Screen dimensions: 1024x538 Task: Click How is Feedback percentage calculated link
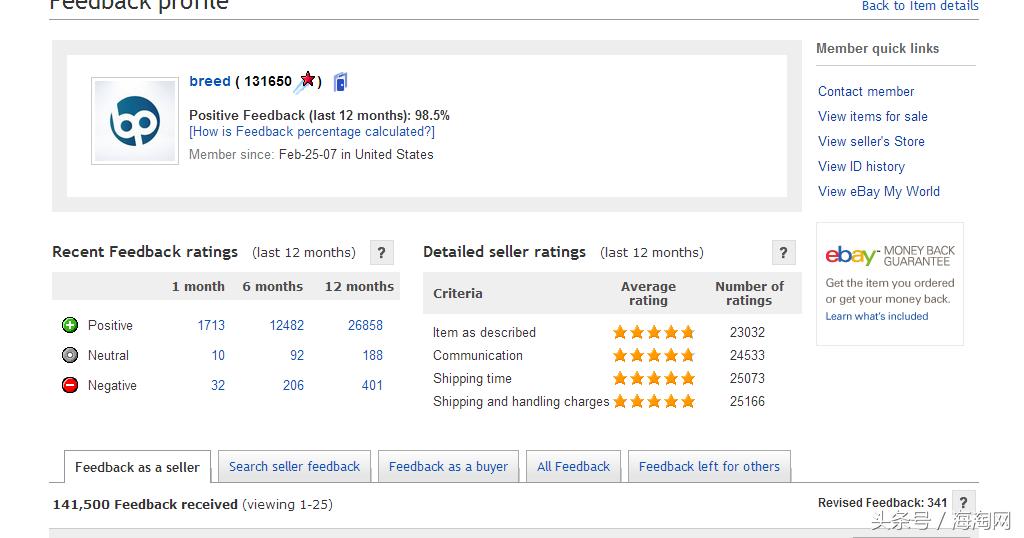click(312, 132)
